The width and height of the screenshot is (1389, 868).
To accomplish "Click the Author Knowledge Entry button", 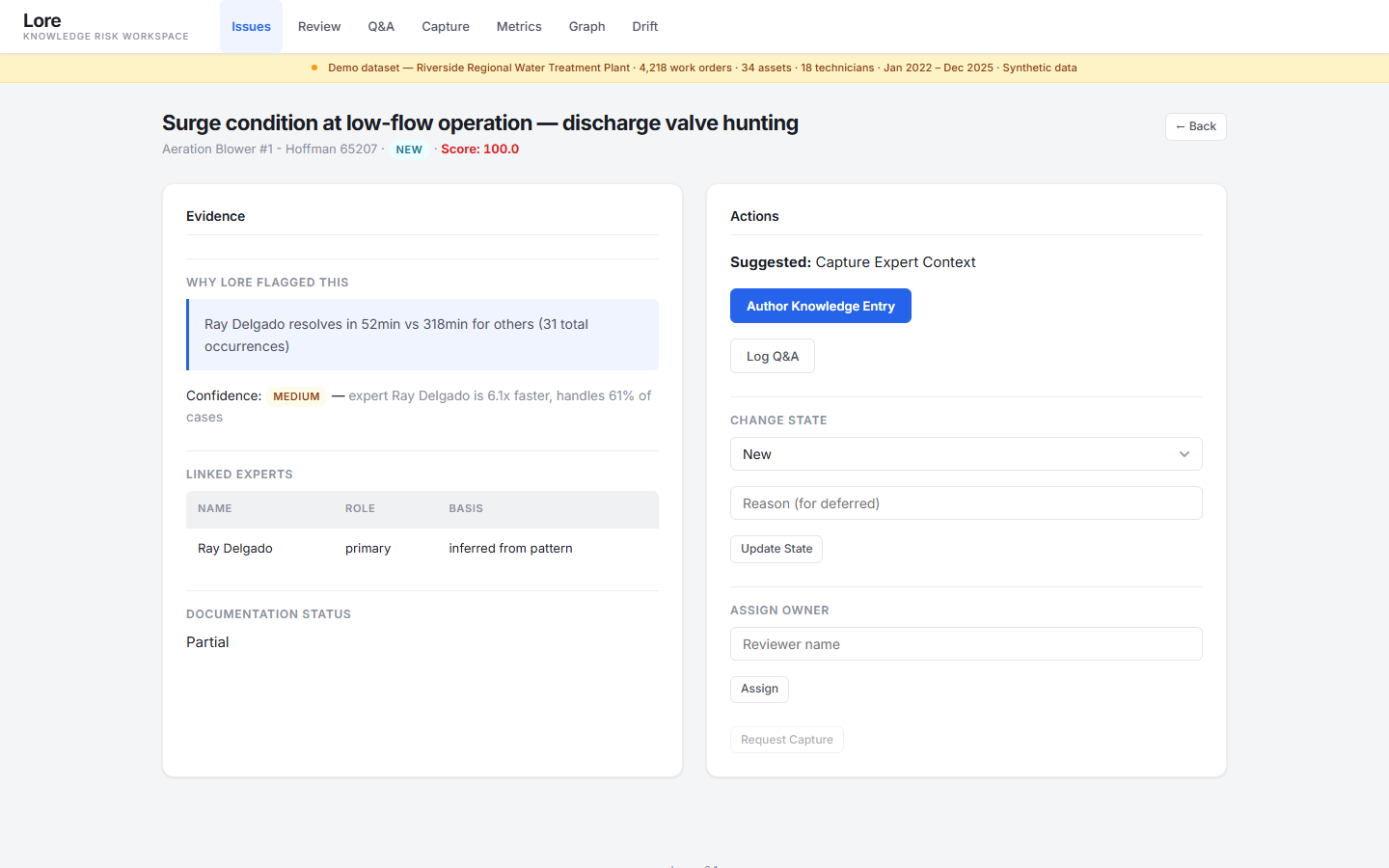I will click(x=820, y=306).
